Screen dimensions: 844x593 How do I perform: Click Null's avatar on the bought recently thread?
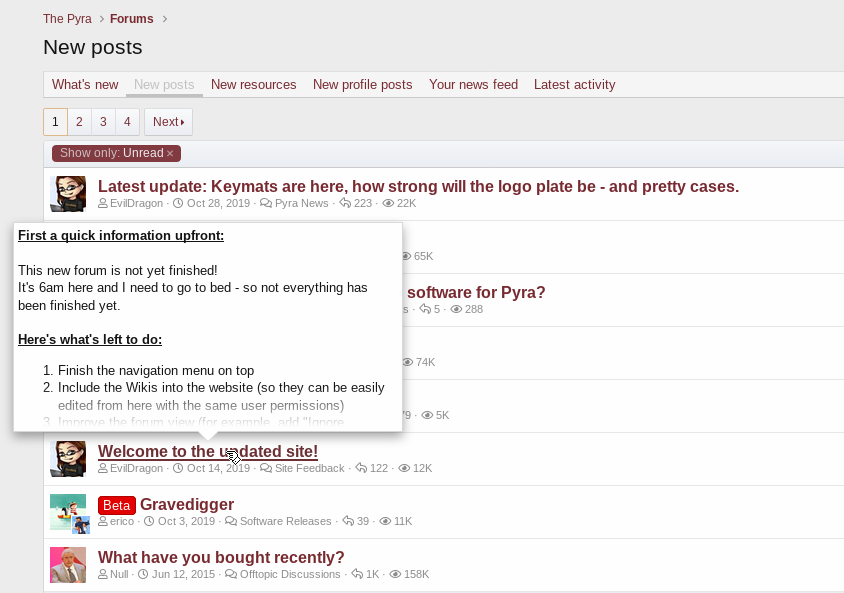68,565
